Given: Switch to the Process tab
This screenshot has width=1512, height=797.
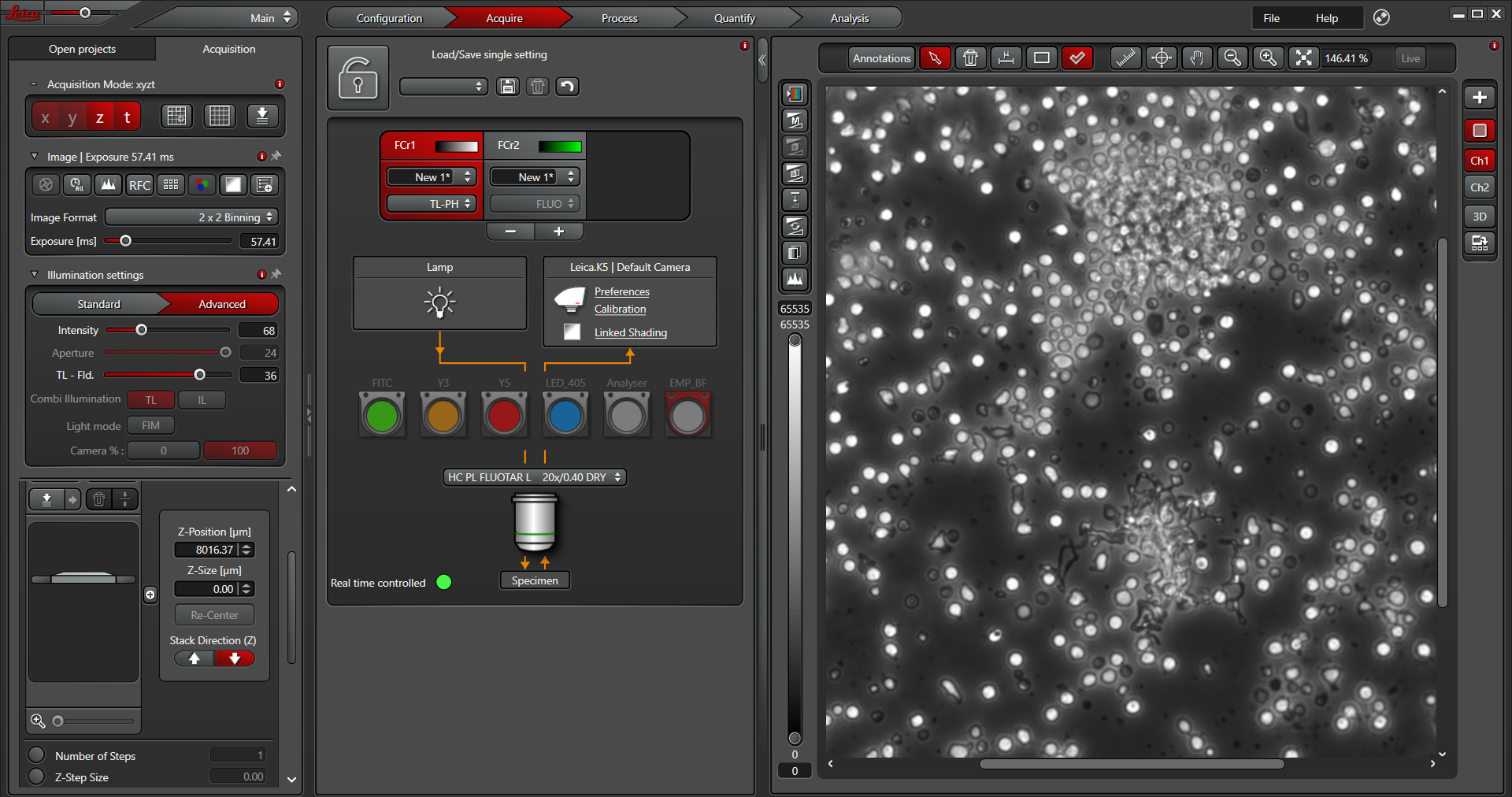Looking at the screenshot, I should tap(619, 18).
